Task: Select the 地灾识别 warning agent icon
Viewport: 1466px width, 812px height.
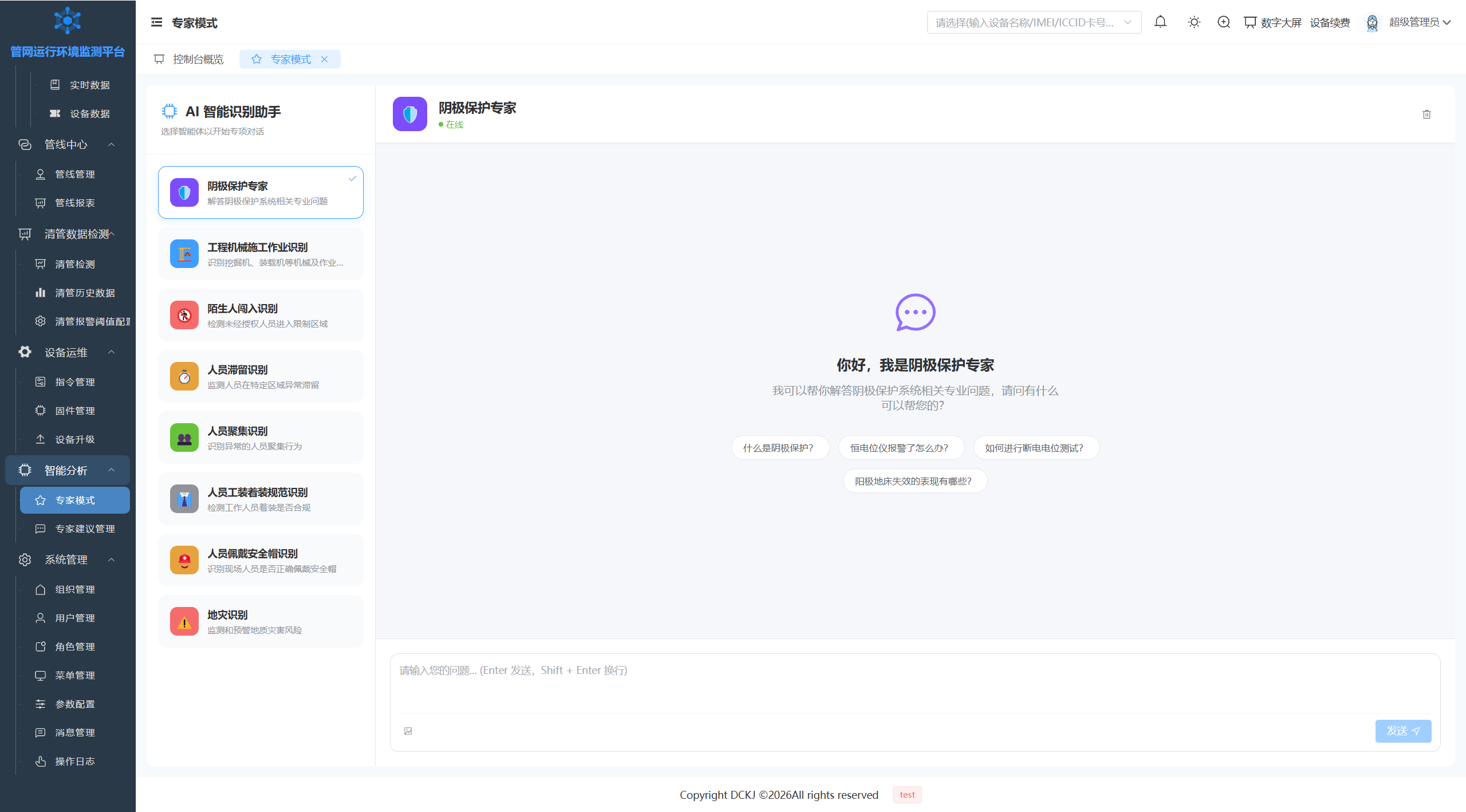Action: point(184,621)
